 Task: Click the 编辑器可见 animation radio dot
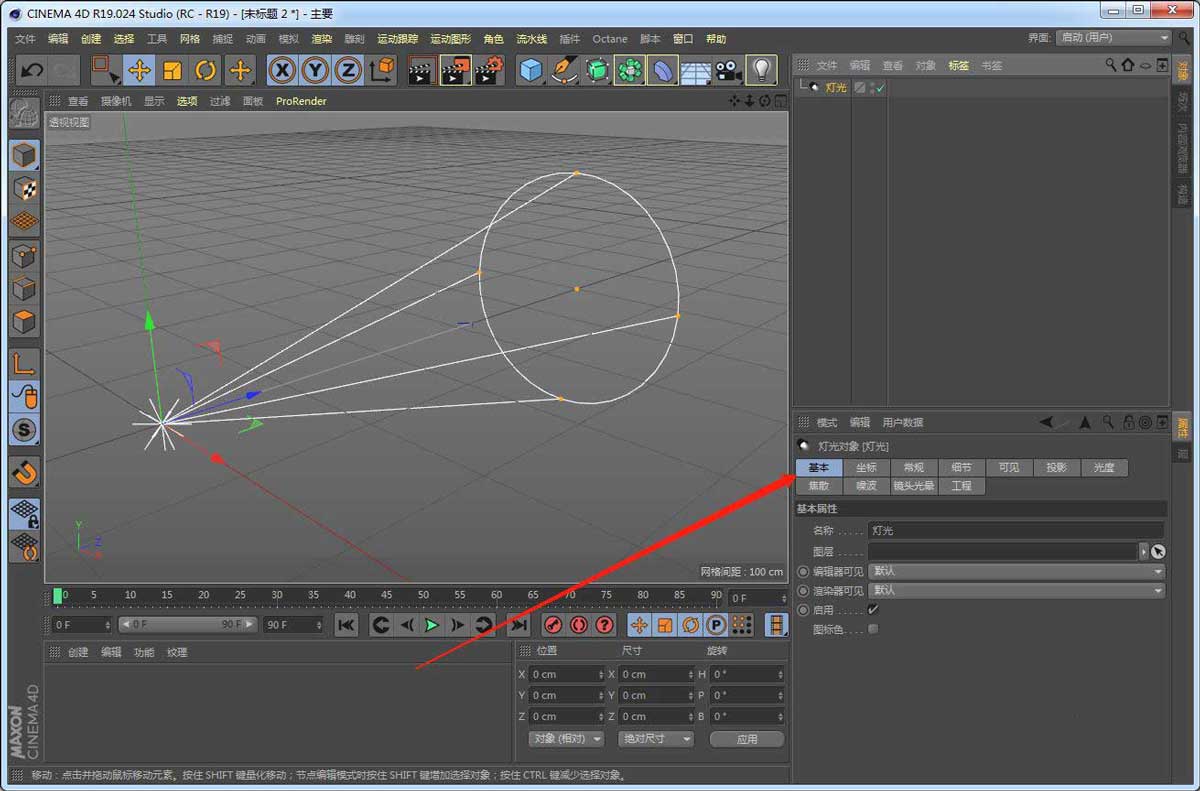(x=803, y=571)
